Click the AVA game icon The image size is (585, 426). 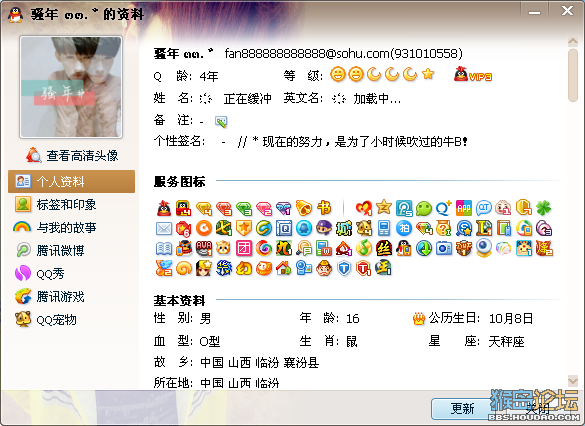[x=204, y=248]
